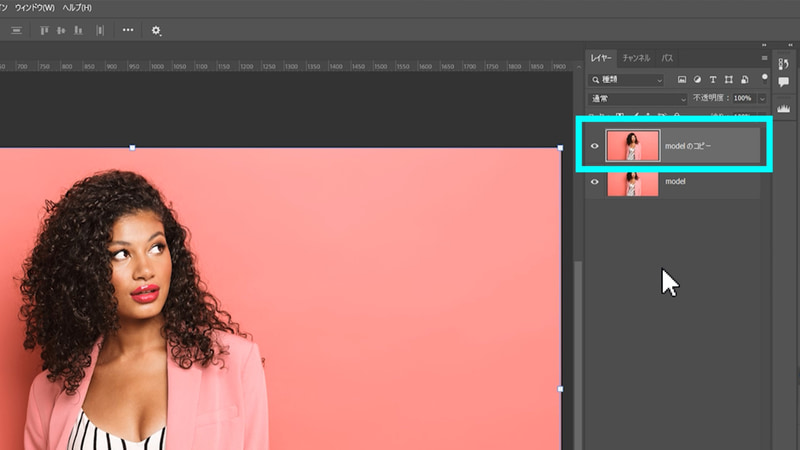This screenshot has height=450, width=800.
Task: Open the Comments panel icon in dock
Action: tap(784, 82)
